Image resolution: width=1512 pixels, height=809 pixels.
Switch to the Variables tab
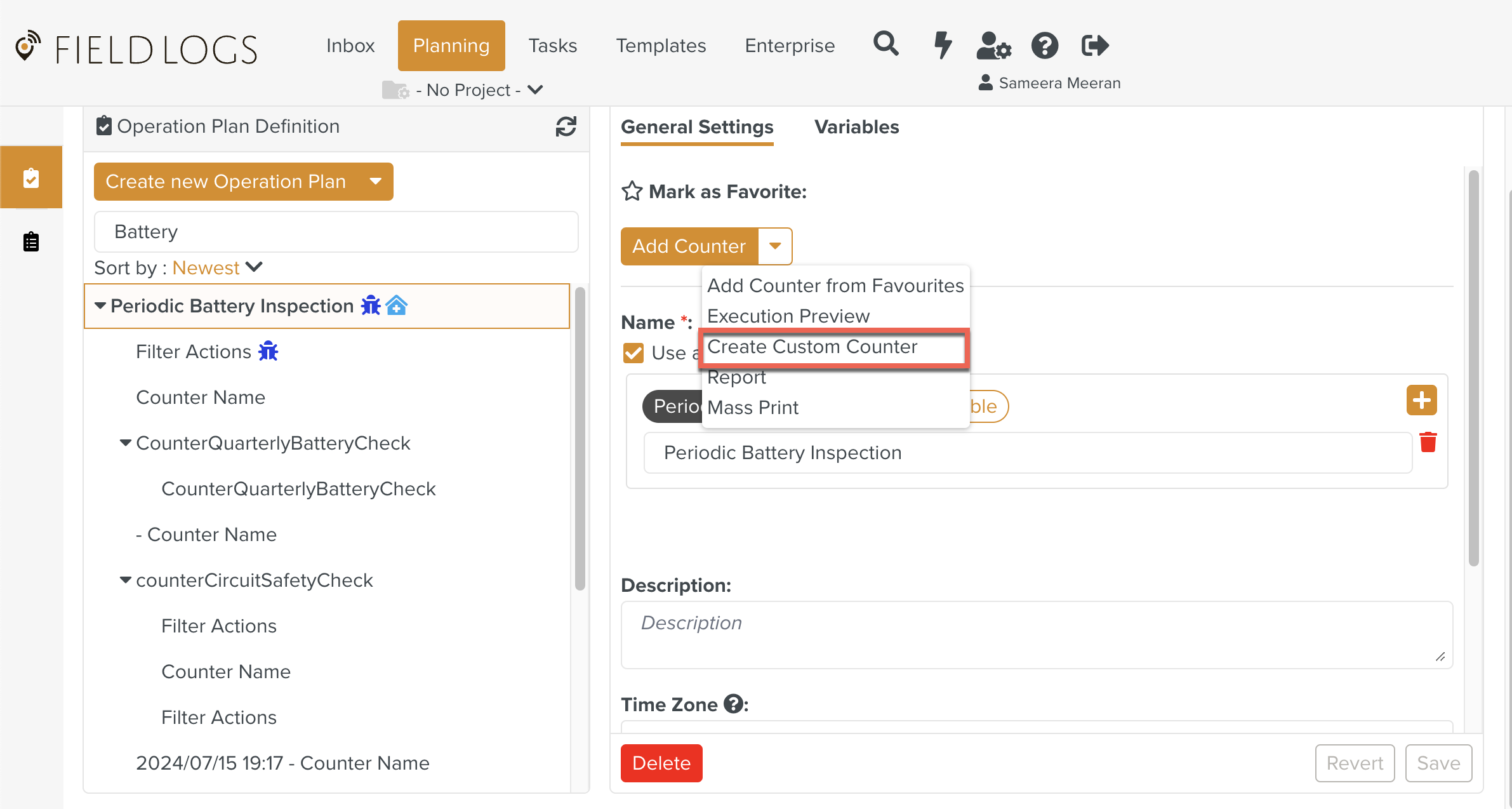pos(856,127)
